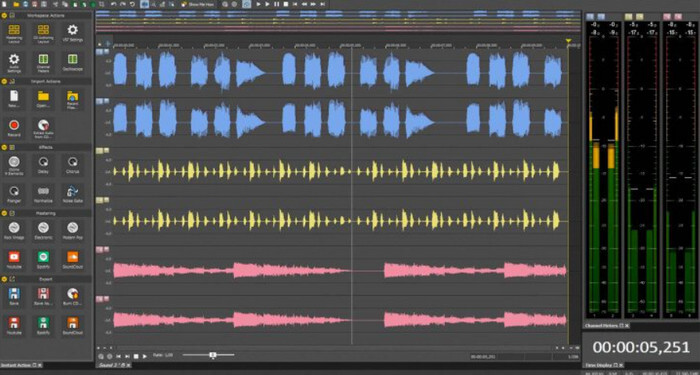
Task: Click Stop in the bottom transport bar
Action: click(136, 356)
